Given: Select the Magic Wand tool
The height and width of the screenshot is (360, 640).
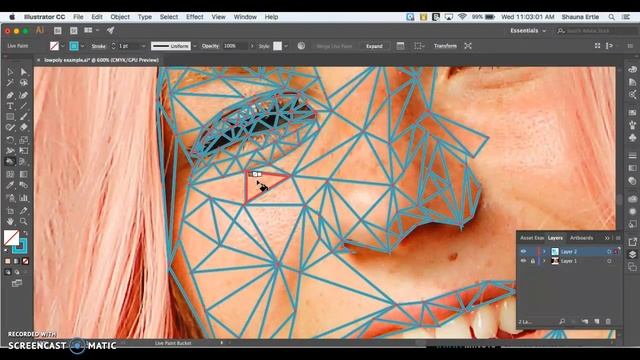Looking at the screenshot, I should (10, 83).
